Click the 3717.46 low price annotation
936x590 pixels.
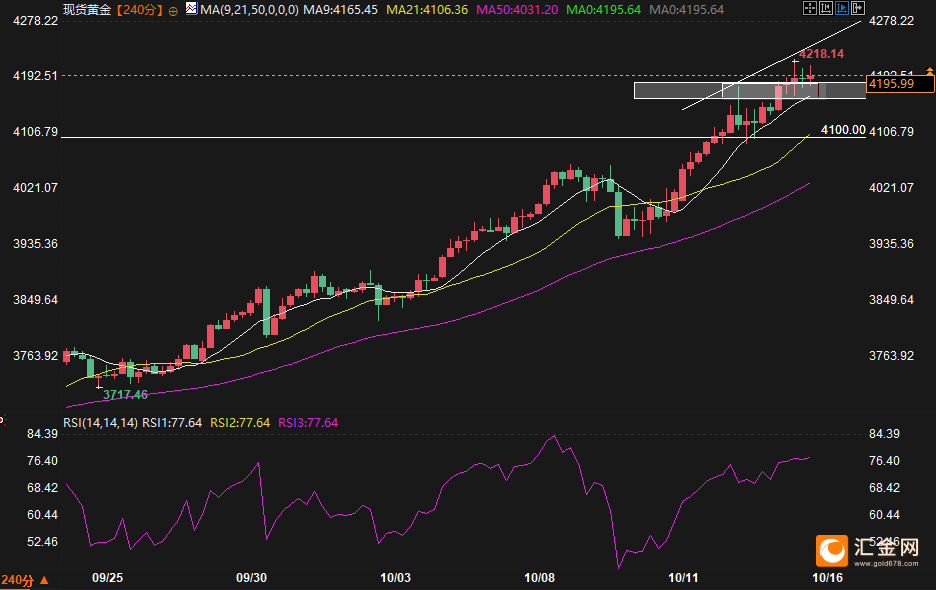[x=125, y=395]
